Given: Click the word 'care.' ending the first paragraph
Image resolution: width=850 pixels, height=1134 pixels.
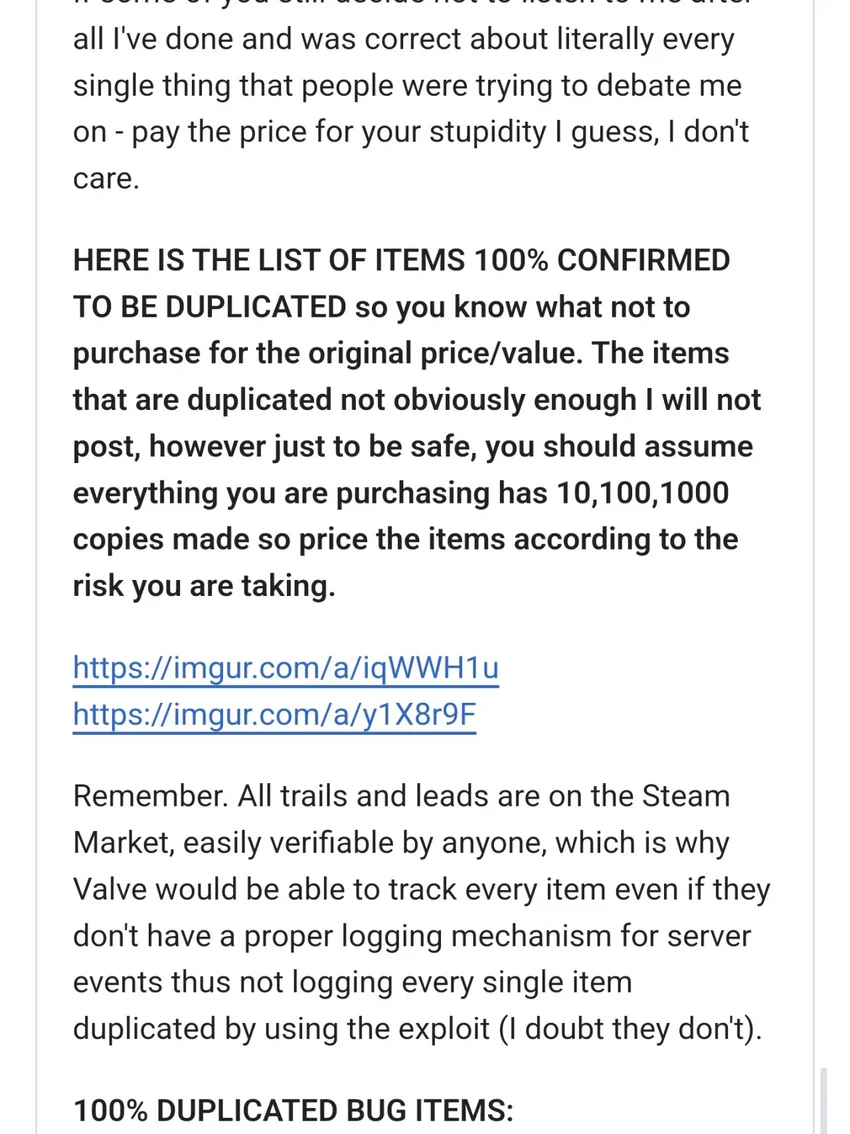Looking at the screenshot, I should coord(106,182).
